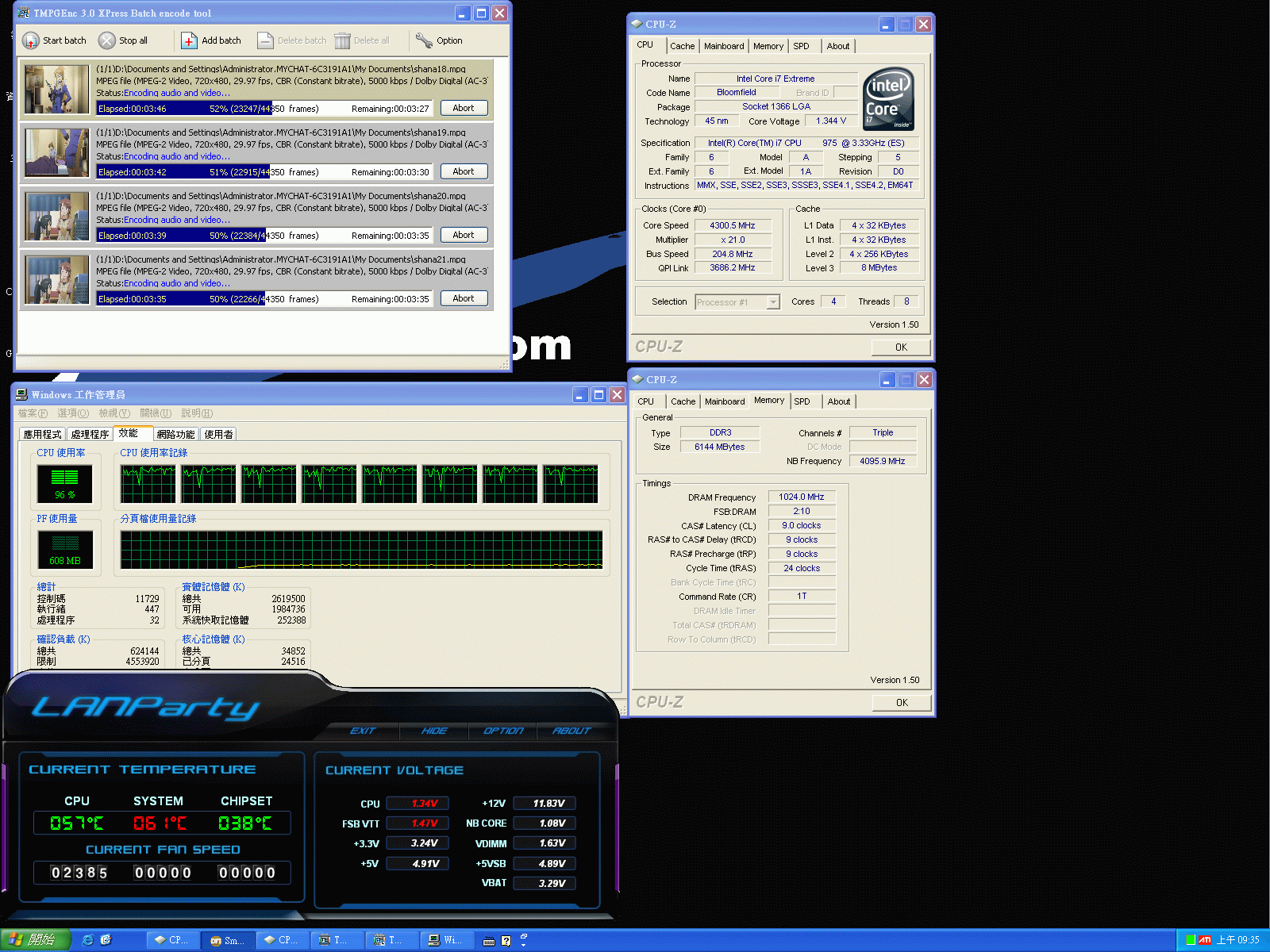Open 選項(O) menu in Task Manager
This screenshot has height=952, width=1270.
(73, 413)
